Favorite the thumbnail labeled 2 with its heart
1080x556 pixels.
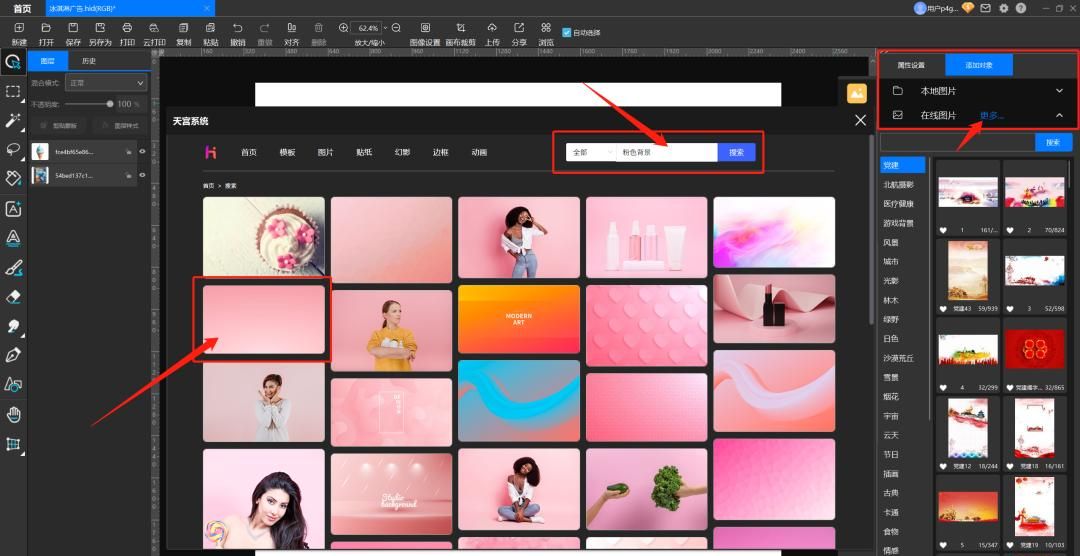click(x=1009, y=229)
